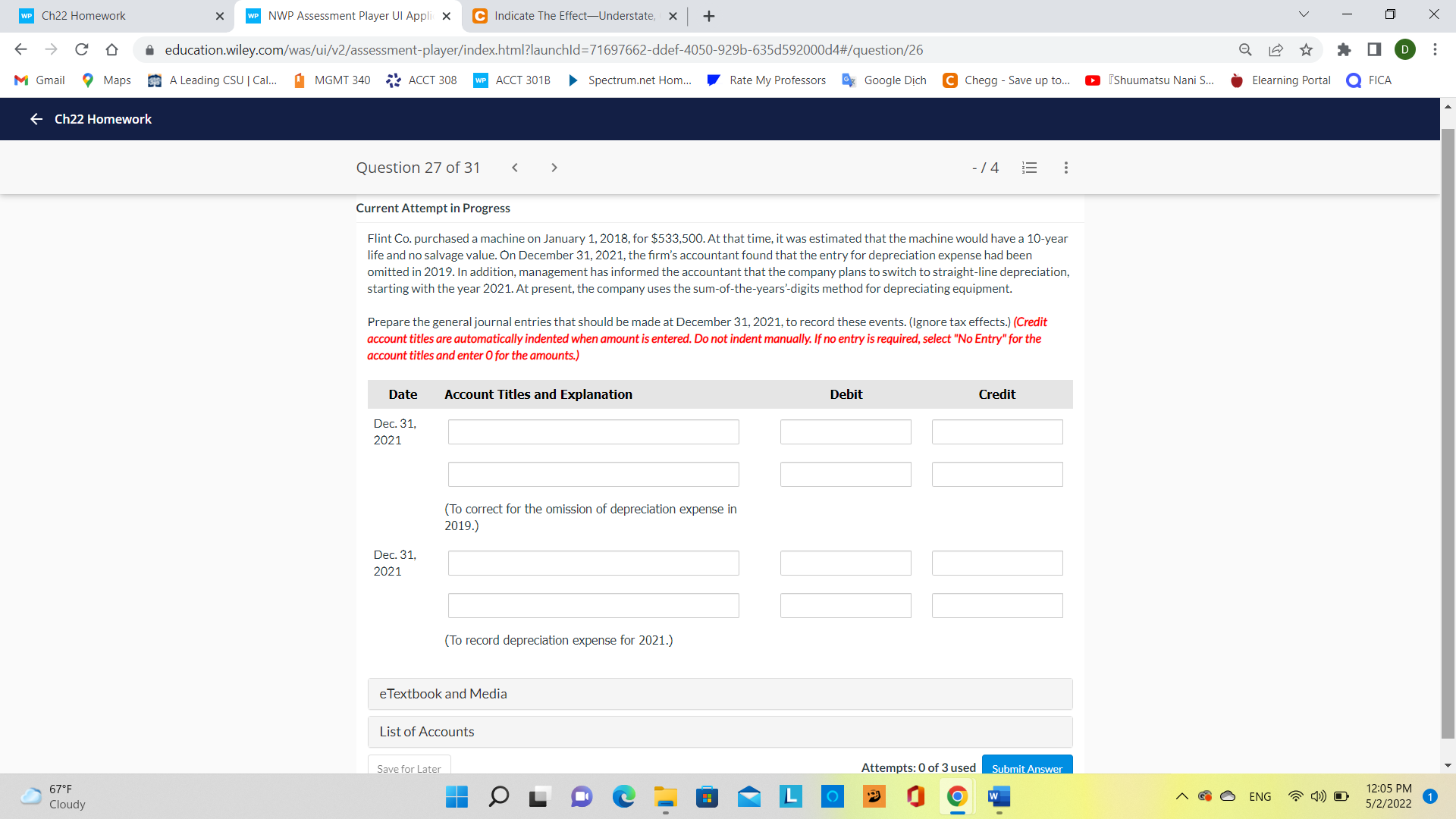Reload the current page
Image resolution: width=1456 pixels, height=819 pixels.
click(81, 49)
